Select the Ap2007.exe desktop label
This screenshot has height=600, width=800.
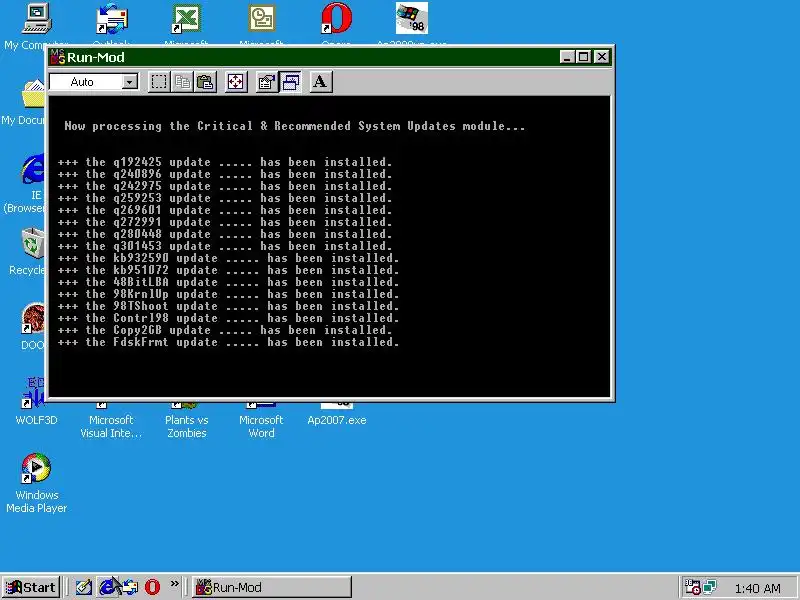point(337,420)
